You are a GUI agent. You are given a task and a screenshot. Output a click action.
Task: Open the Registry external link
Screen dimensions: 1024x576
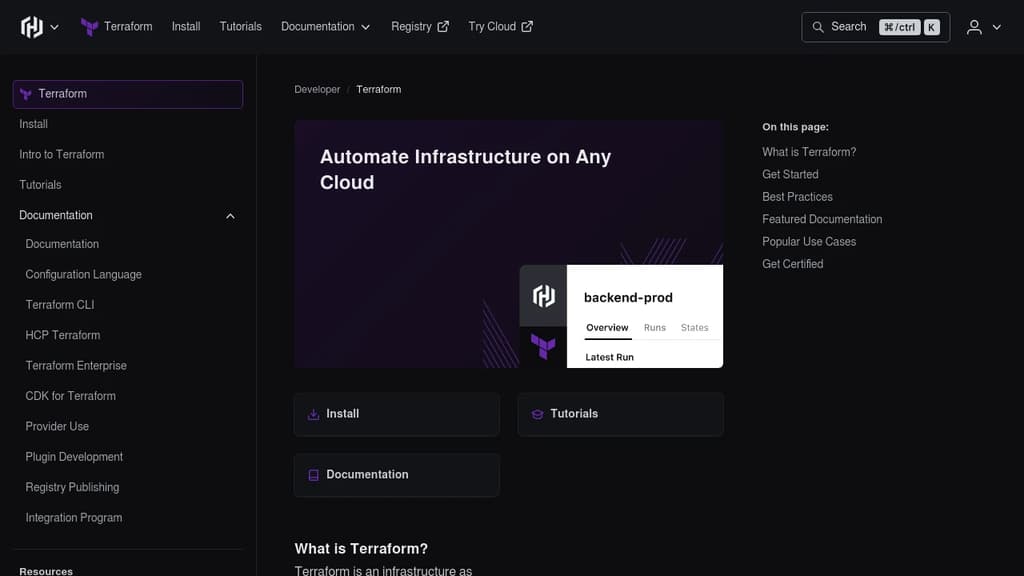pyautogui.click(x=419, y=27)
